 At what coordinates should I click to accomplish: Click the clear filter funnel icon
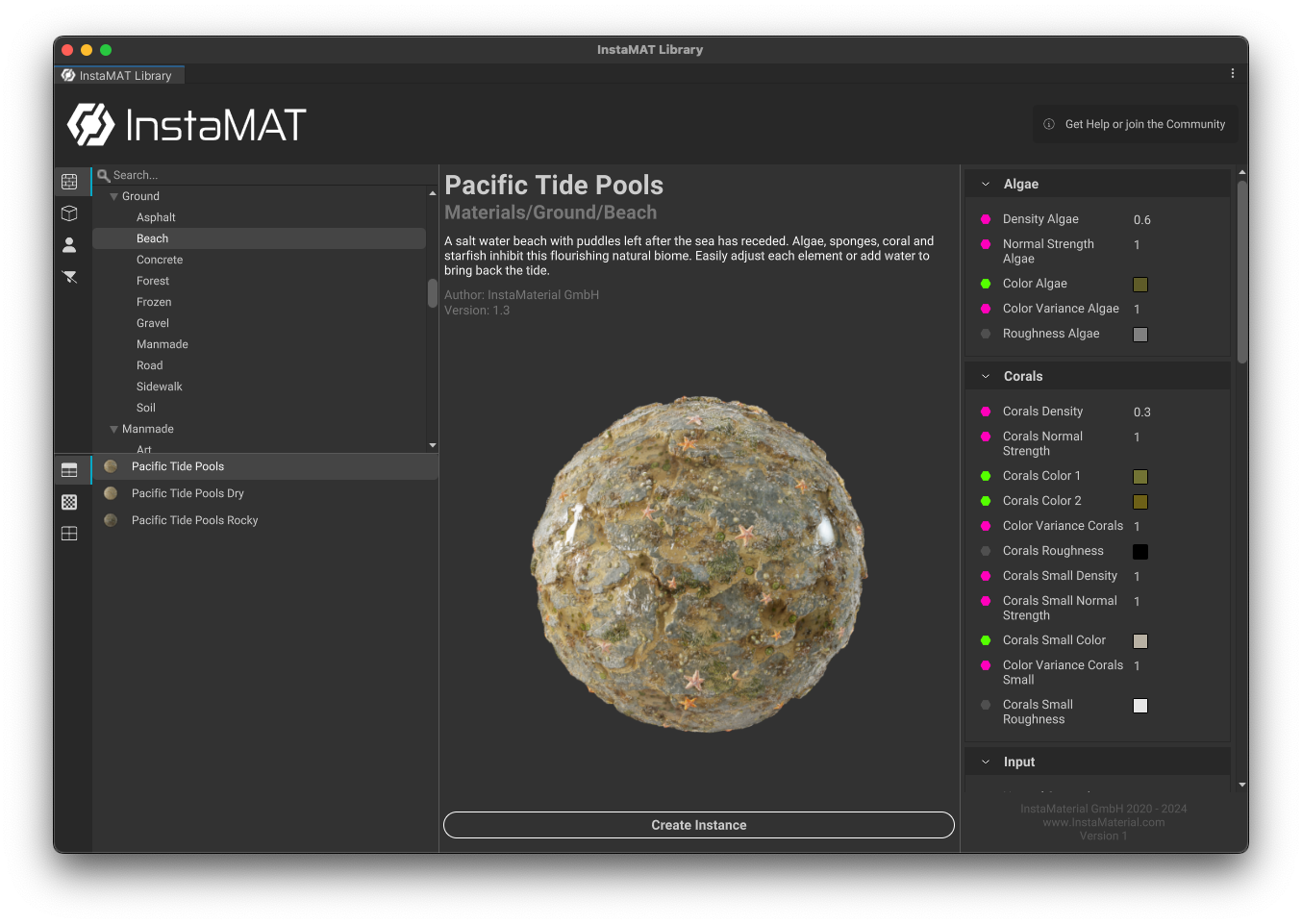tap(69, 277)
